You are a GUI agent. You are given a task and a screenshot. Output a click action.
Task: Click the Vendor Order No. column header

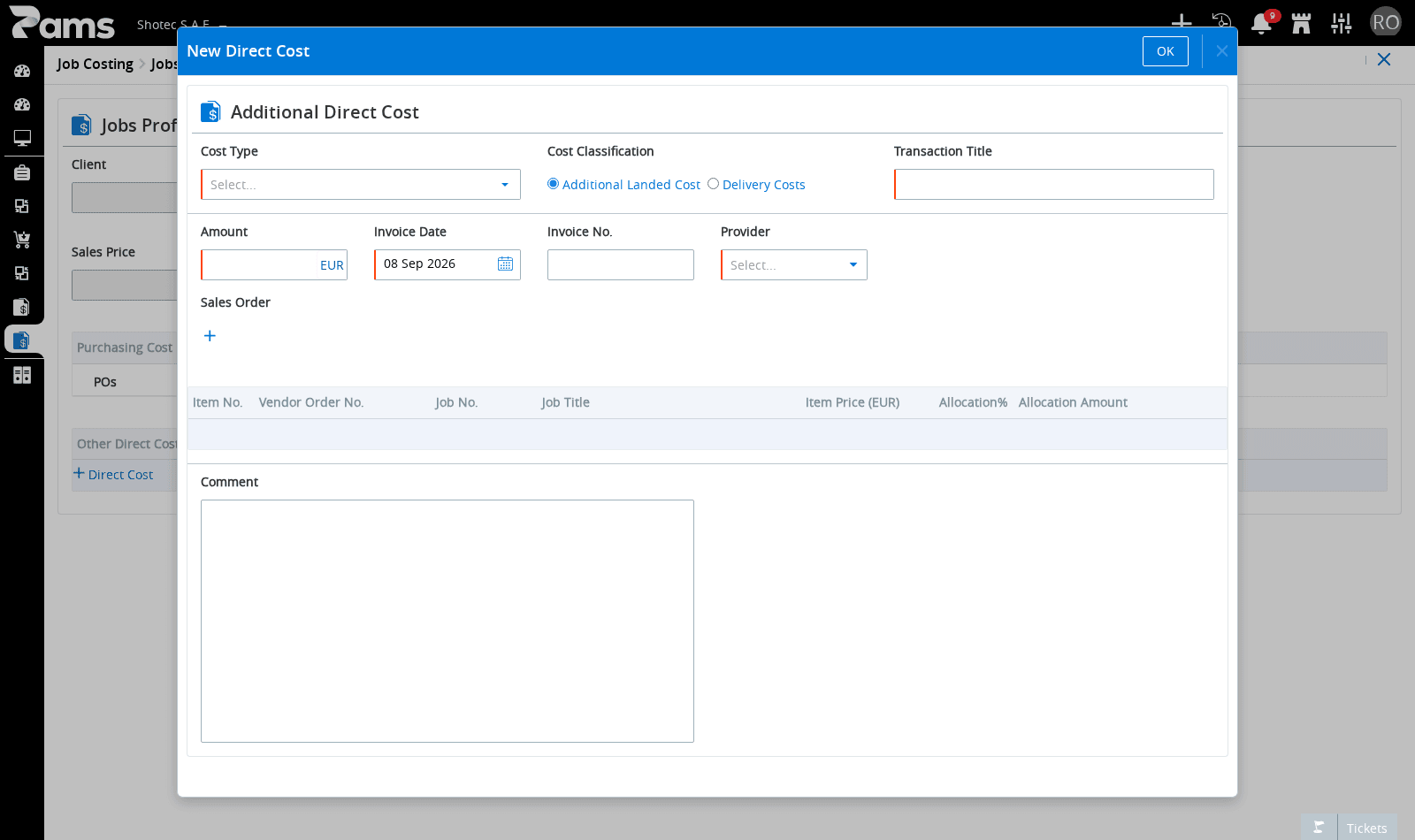(x=311, y=402)
